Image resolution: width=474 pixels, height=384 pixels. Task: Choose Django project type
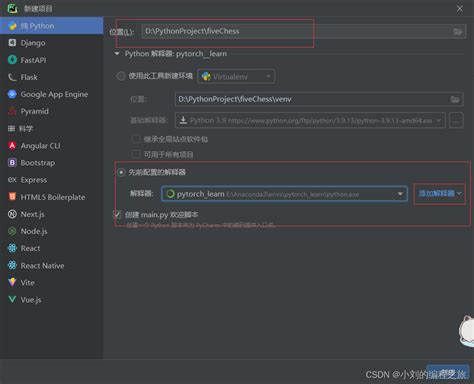click(x=52, y=43)
